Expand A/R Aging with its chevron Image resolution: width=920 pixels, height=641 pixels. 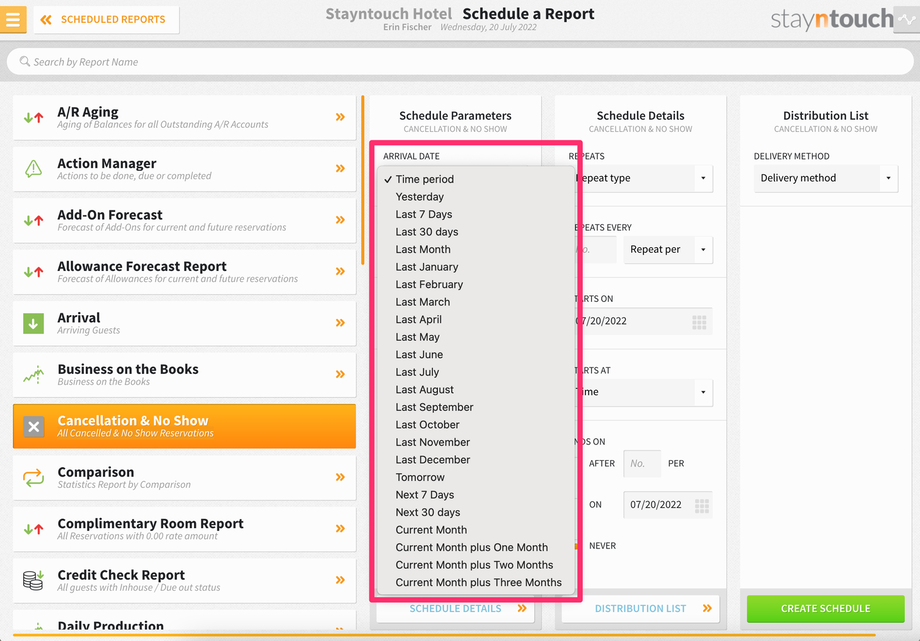[x=340, y=117]
